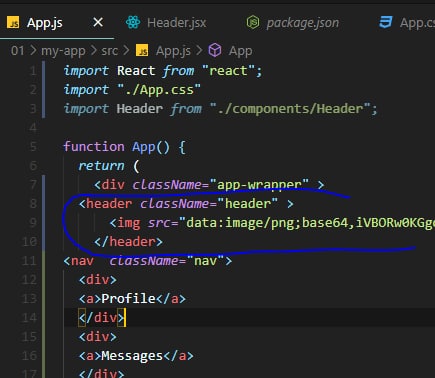Click the "./components/Header" path string
This screenshot has height=378, width=435.
pyautogui.click(x=290, y=109)
